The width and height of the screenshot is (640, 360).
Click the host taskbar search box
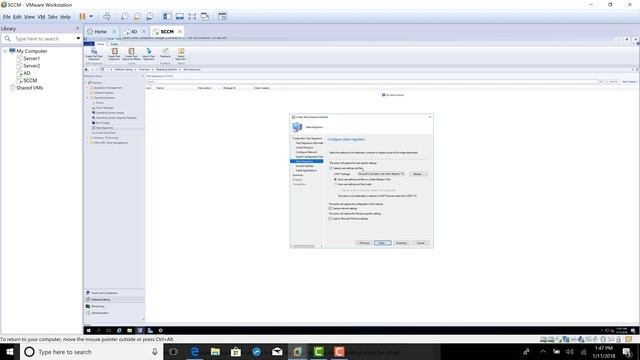point(91,352)
